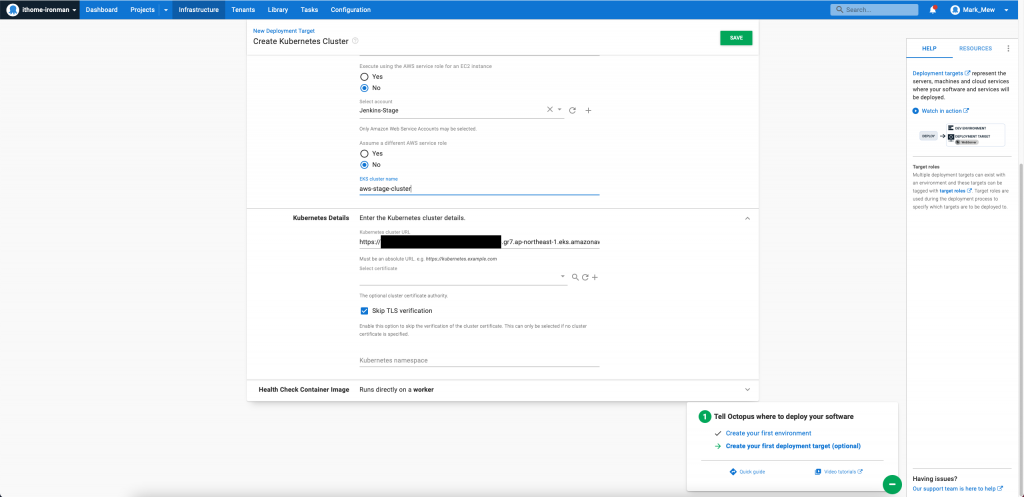This screenshot has width=1024, height=497.
Task: Open the Video tutorials link
Action: 843,472
